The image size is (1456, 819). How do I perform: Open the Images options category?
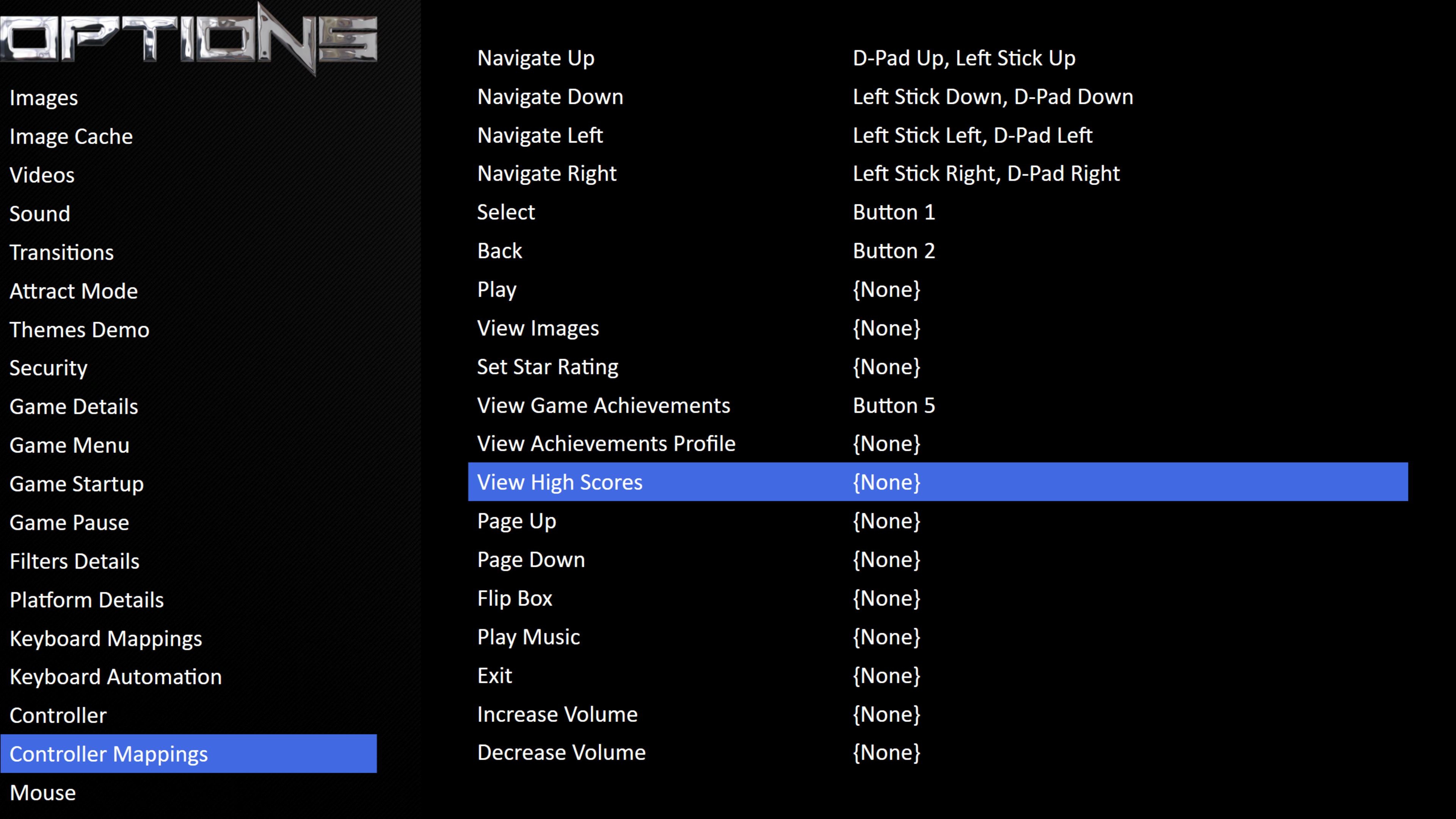tap(189, 98)
